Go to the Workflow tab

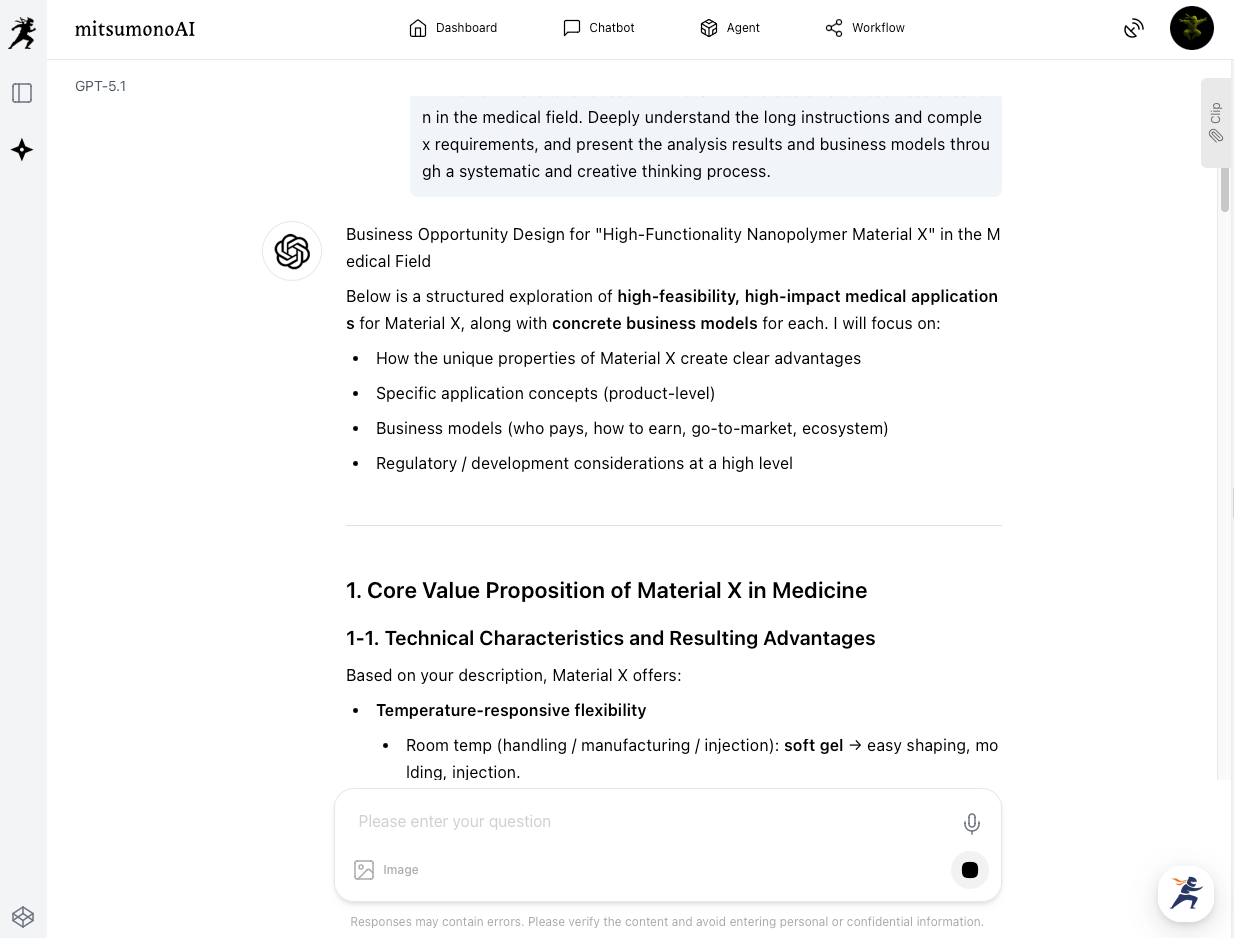point(865,28)
